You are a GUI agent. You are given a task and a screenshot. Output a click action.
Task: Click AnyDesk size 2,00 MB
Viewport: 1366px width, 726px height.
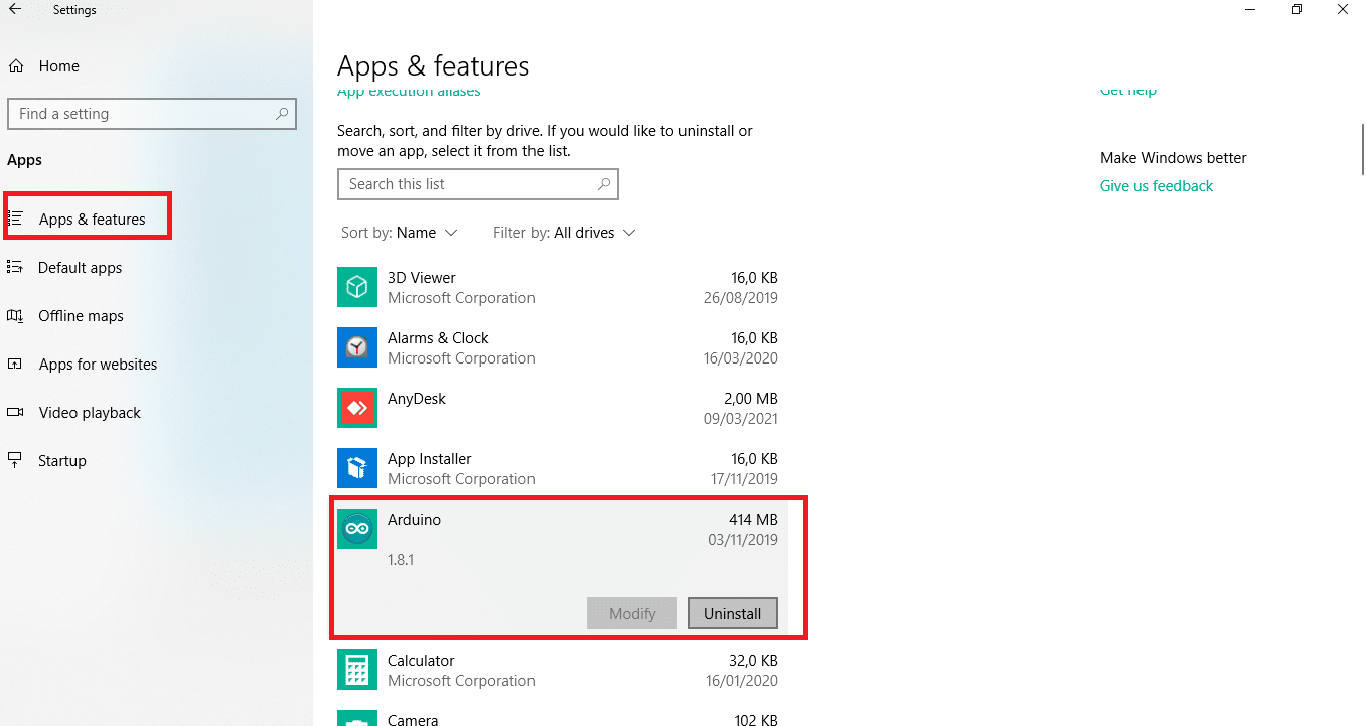(751, 399)
